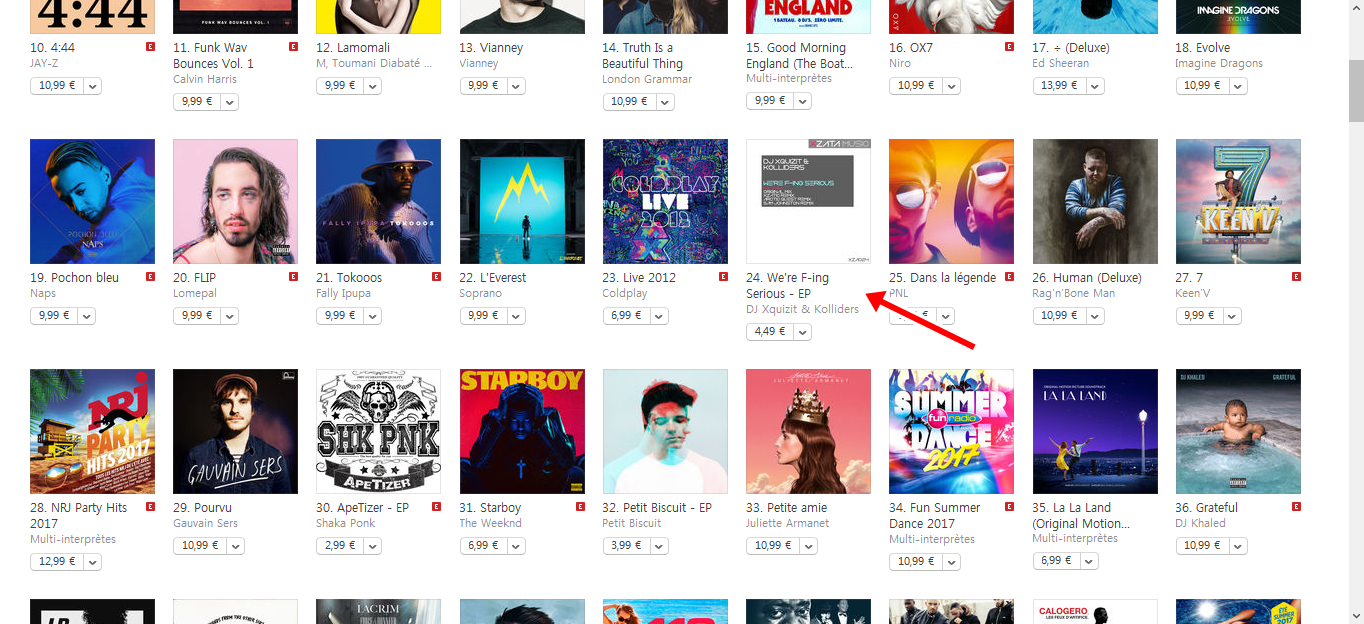Open the NRJ Party Hits 2017 cover
1364x624 pixels.
[92, 431]
